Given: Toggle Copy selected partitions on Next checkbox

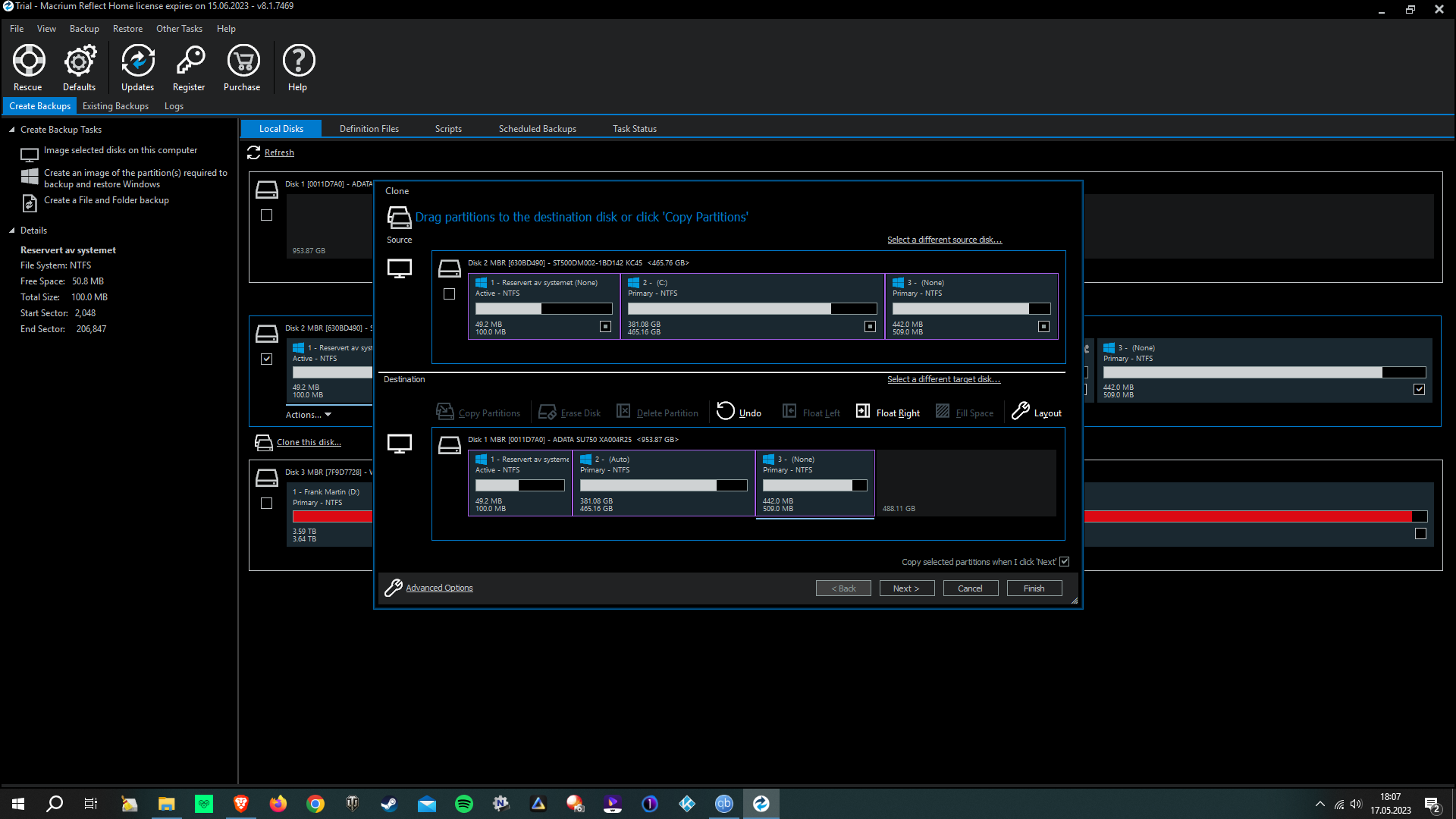Looking at the screenshot, I should (1065, 562).
